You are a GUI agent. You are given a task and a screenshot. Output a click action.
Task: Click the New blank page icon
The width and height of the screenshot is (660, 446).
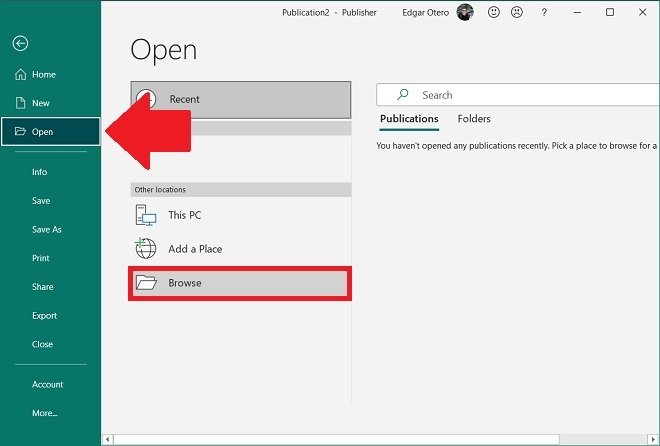coord(20,103)
